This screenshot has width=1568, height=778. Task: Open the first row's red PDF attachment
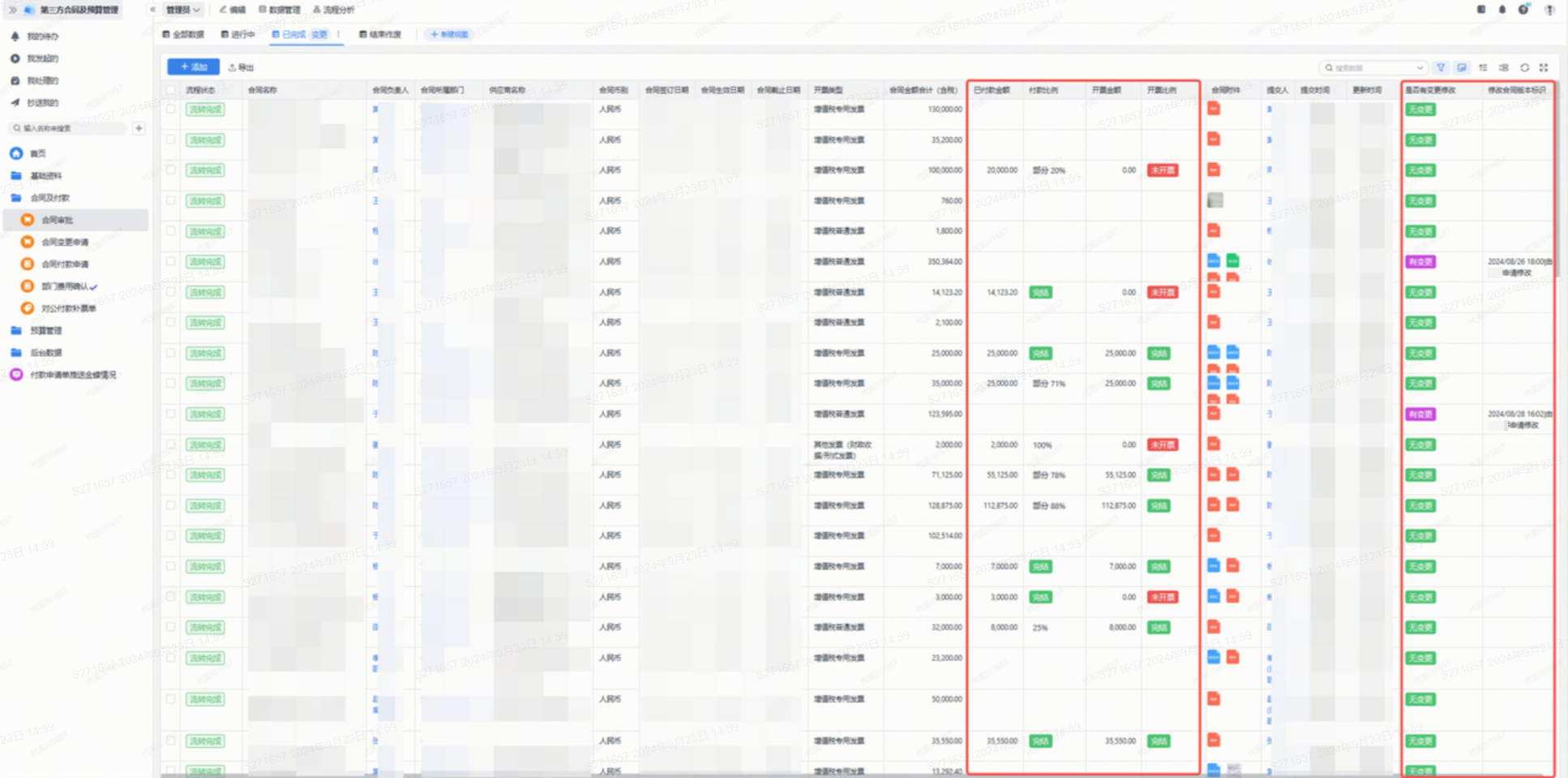(1214, 110)
